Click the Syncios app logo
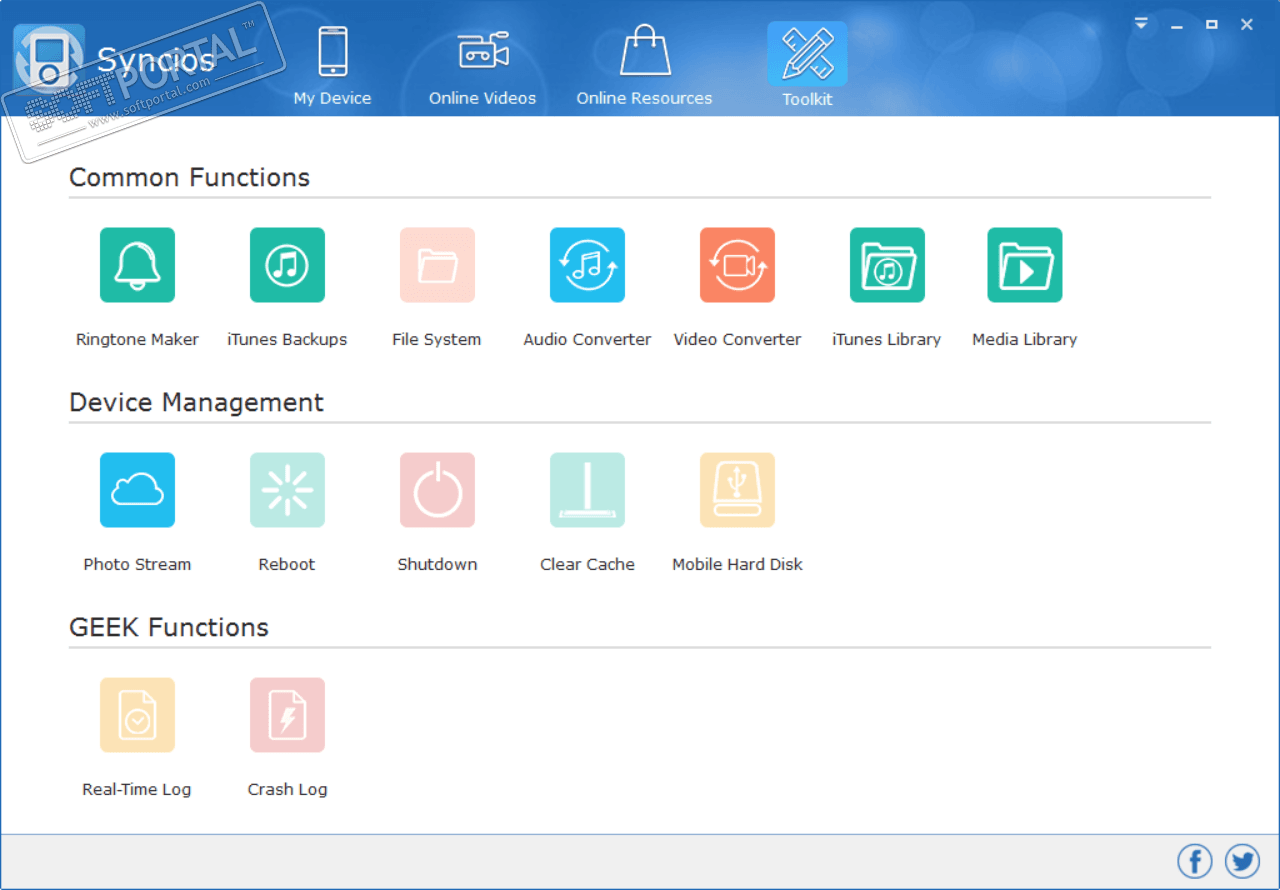The width and height of the screenshot is (1280, 890). [48, 59]
